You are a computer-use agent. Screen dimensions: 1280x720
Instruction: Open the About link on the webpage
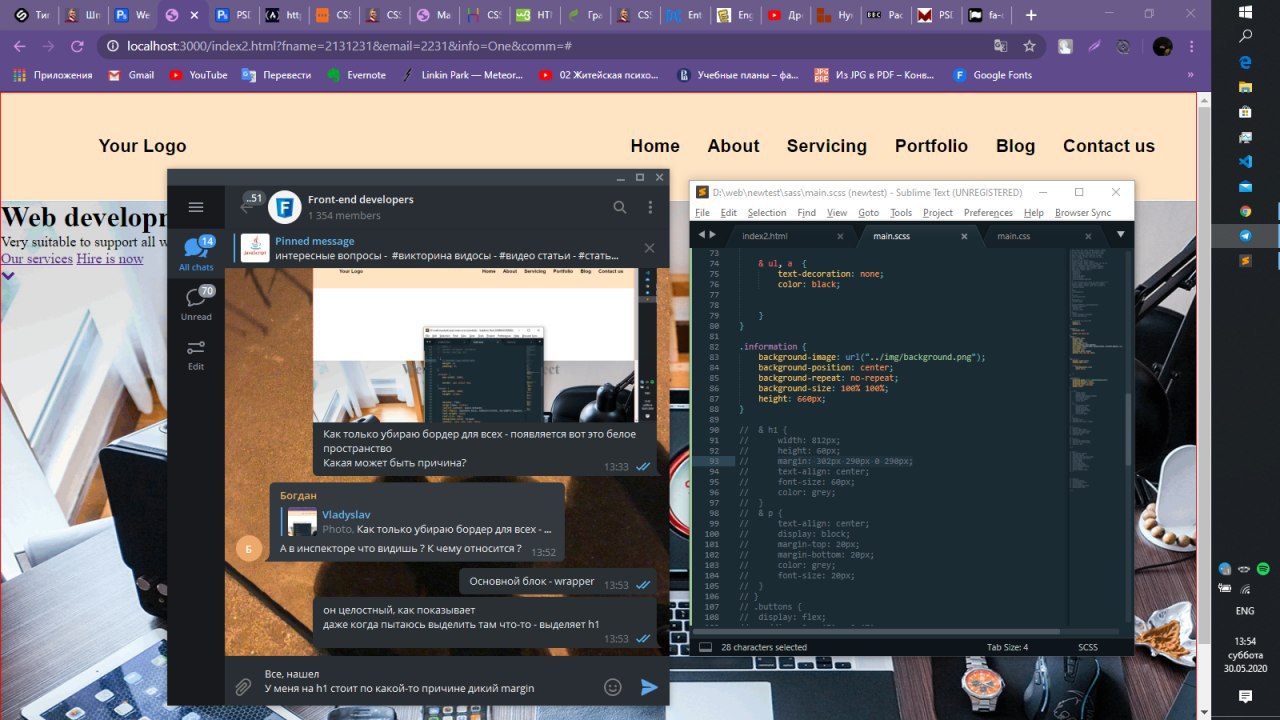(733, 146)
